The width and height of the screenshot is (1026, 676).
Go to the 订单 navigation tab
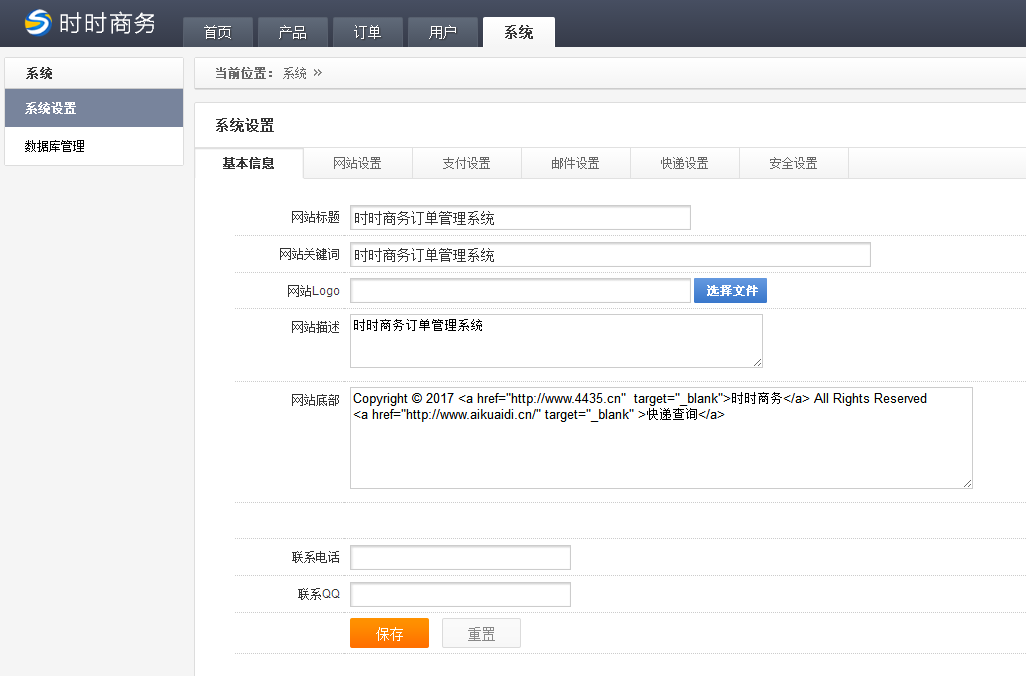368,32
